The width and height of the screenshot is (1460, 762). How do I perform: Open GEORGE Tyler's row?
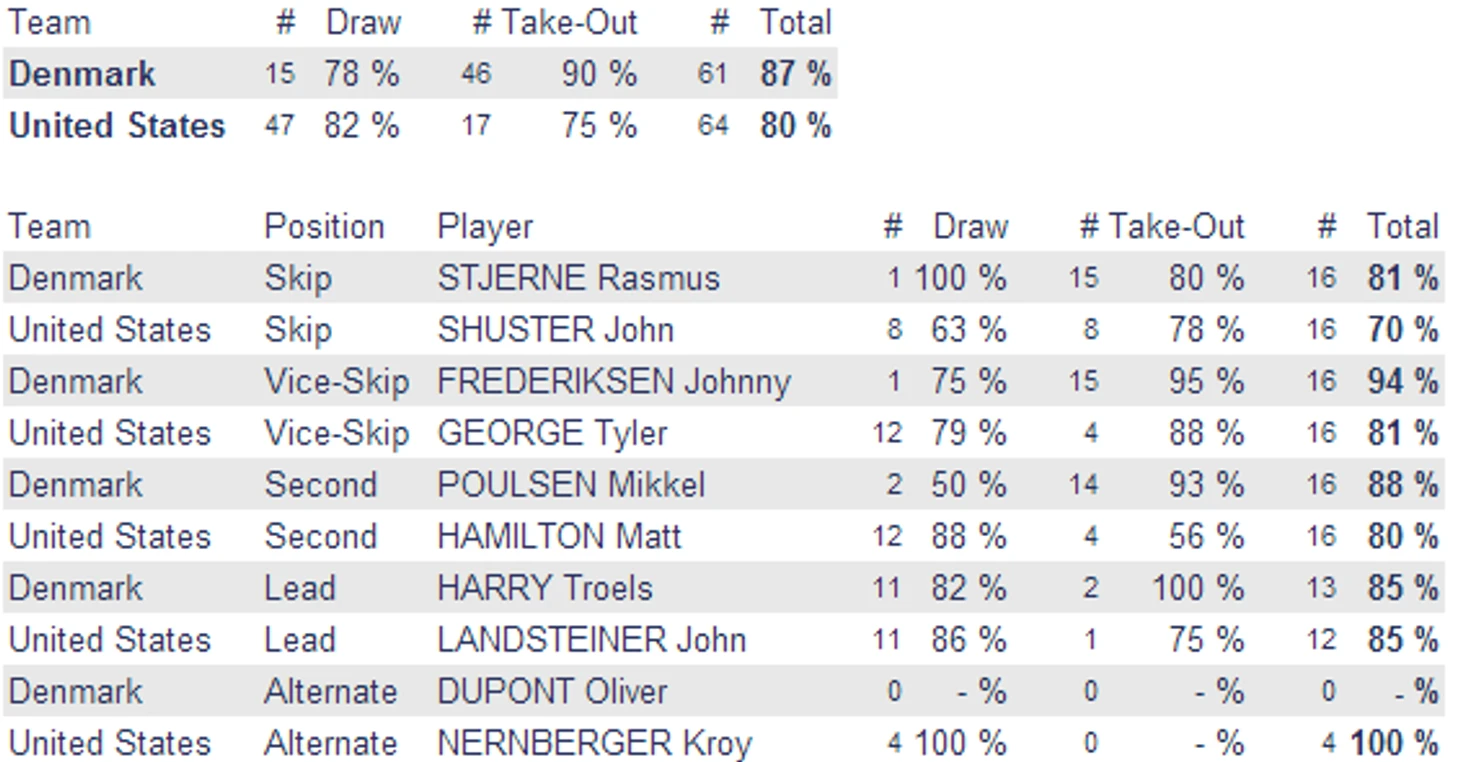tap(724, 433)
